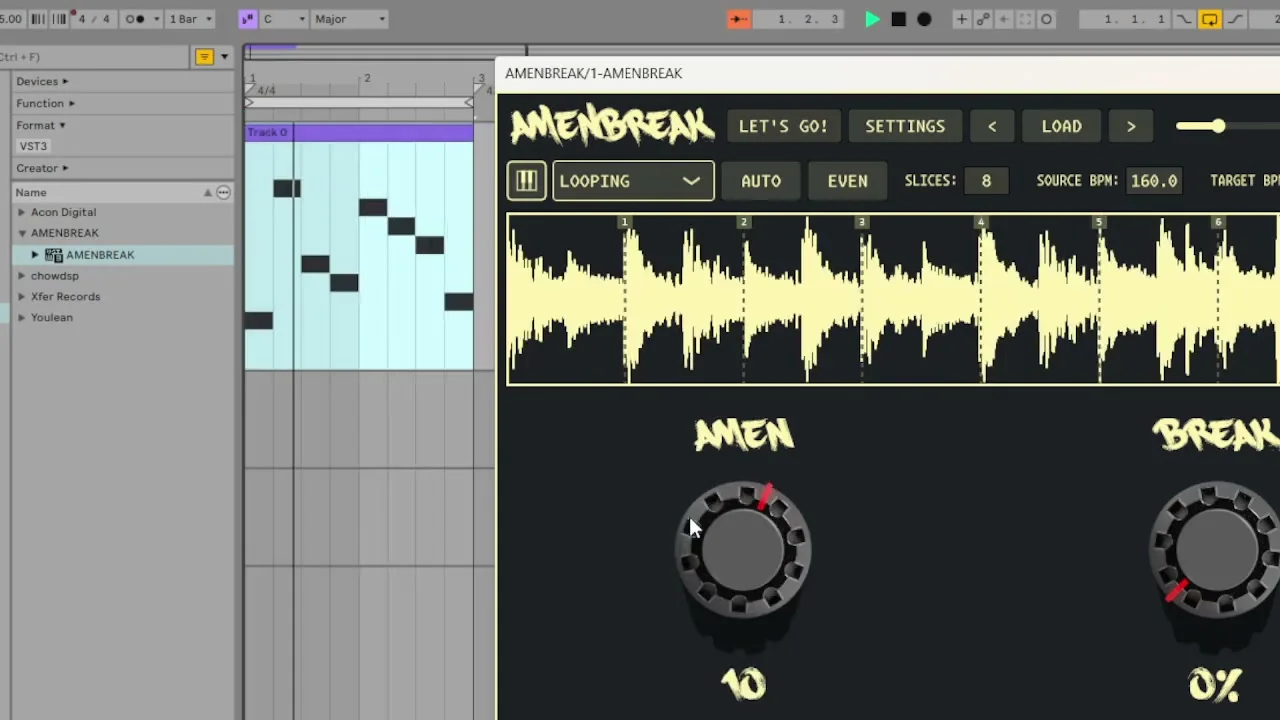Collapse the Format filter group

41,125
